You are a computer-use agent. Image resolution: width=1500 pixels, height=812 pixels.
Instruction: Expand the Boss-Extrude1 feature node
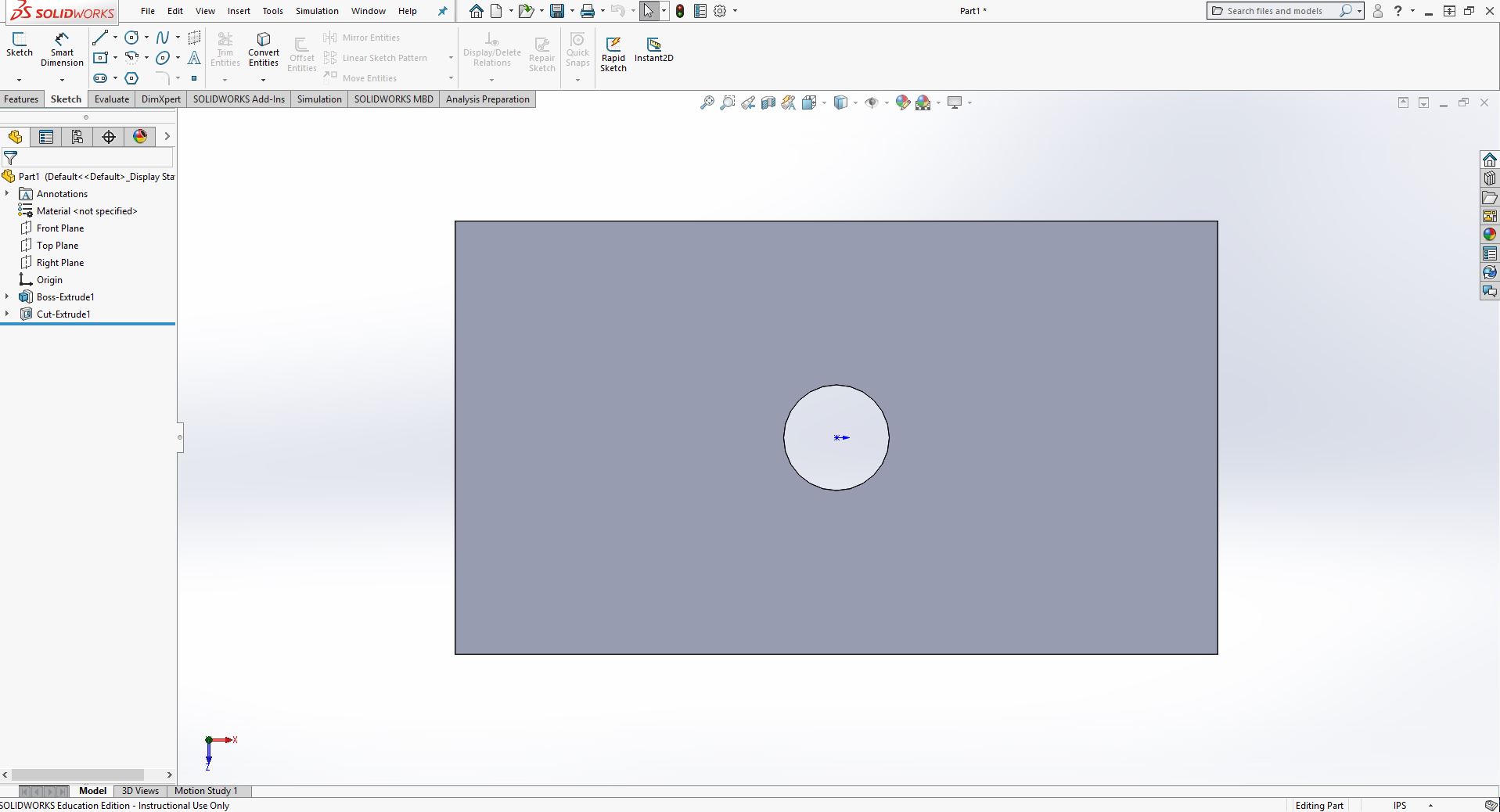7,297
